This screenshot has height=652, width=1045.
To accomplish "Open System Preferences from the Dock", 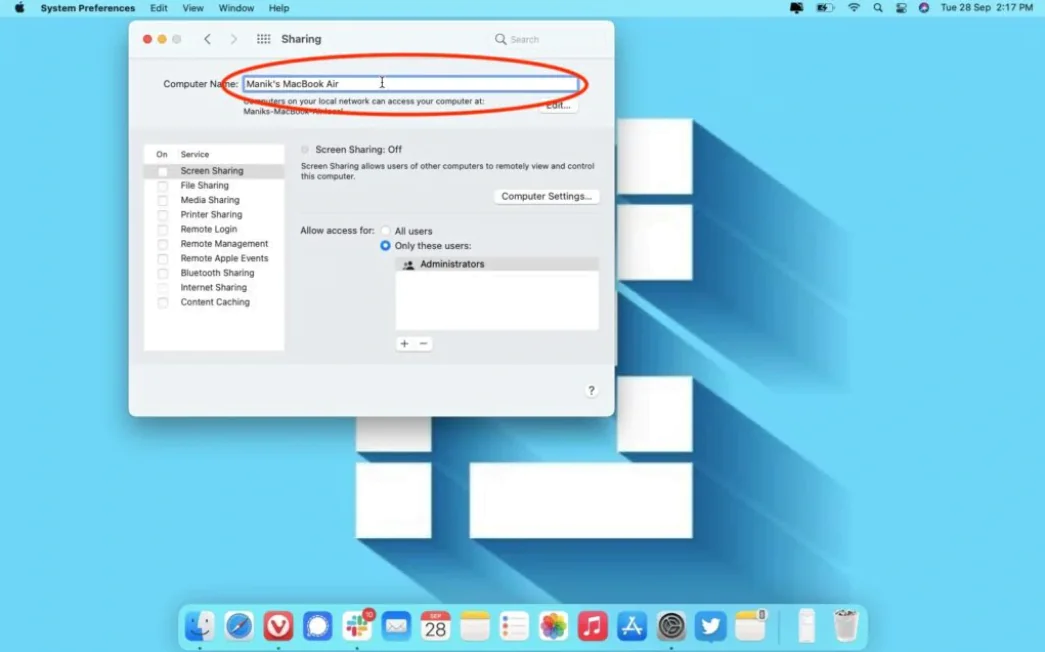I will [x=671, y=626].
